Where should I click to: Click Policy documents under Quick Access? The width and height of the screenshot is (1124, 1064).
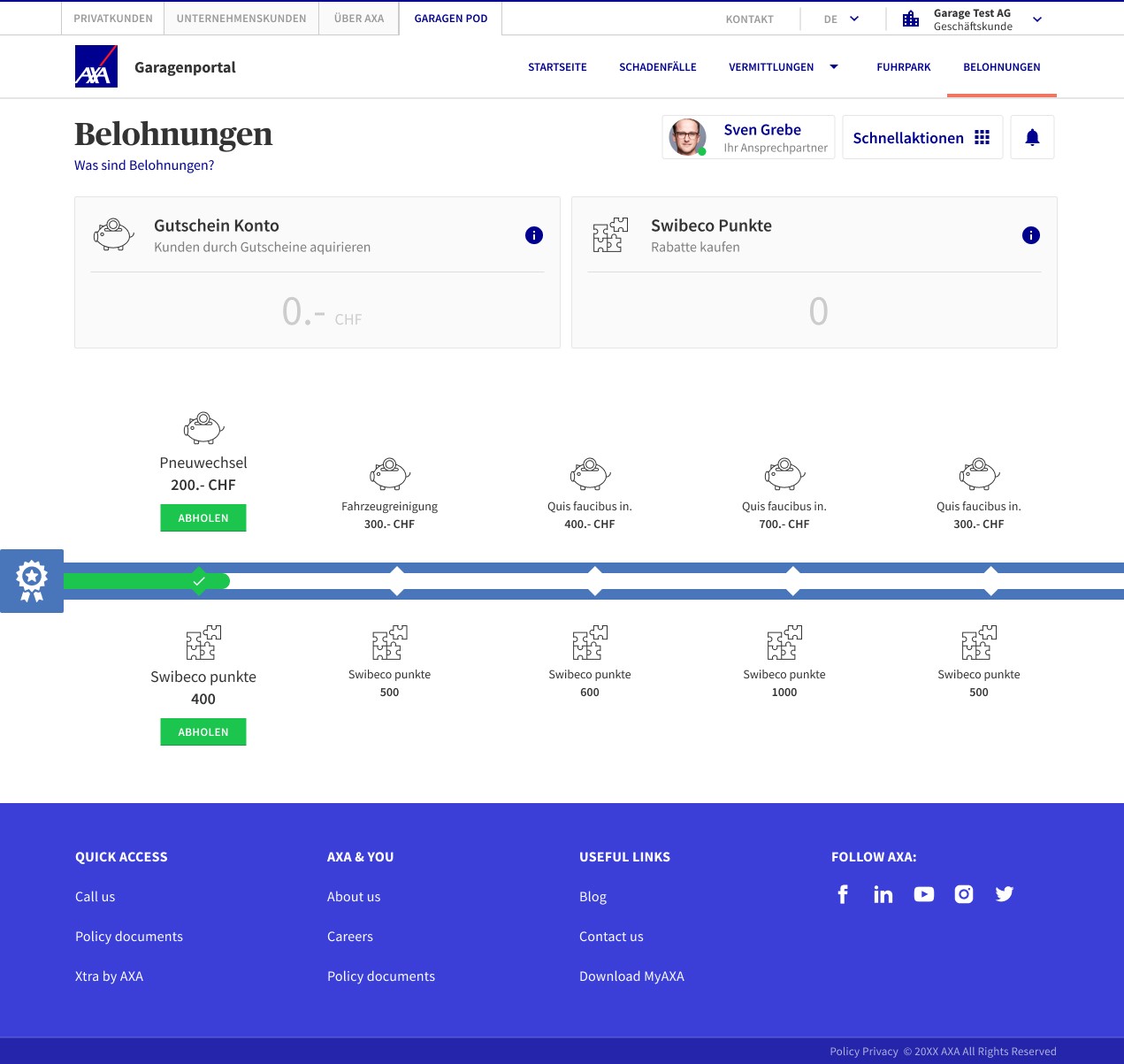click(129, 937)
